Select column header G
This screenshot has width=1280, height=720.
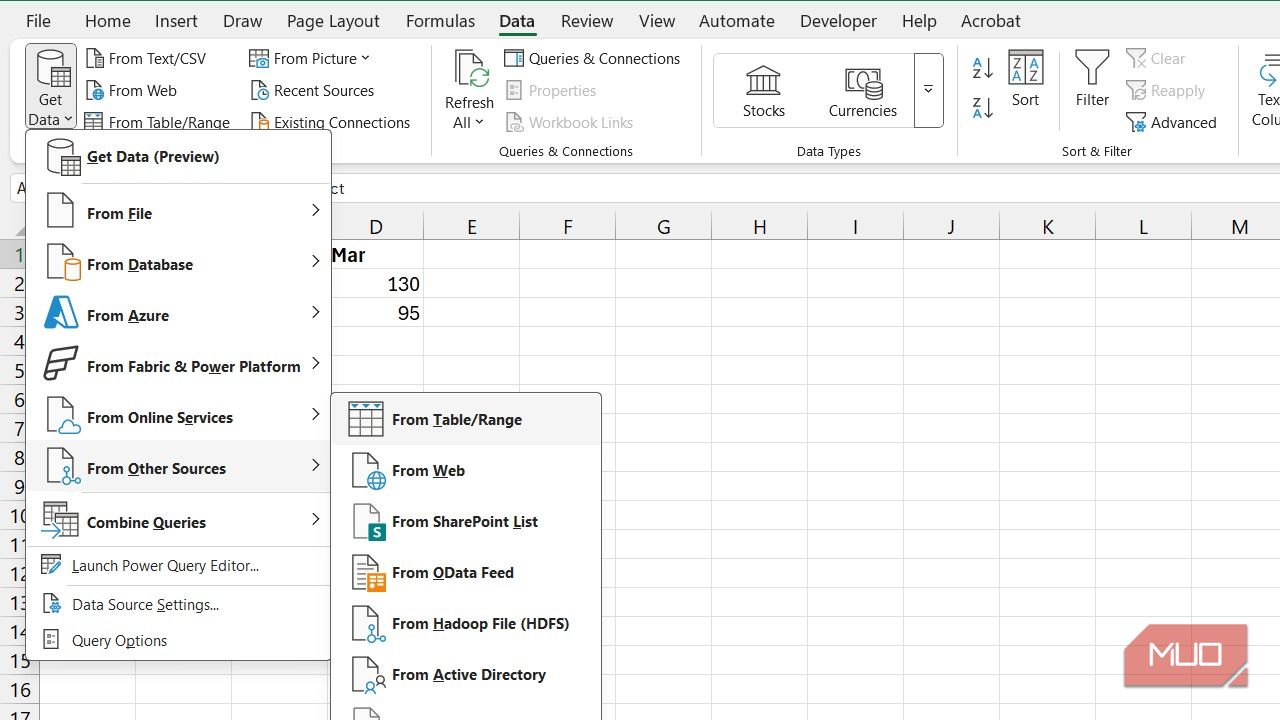pos(663,227)
